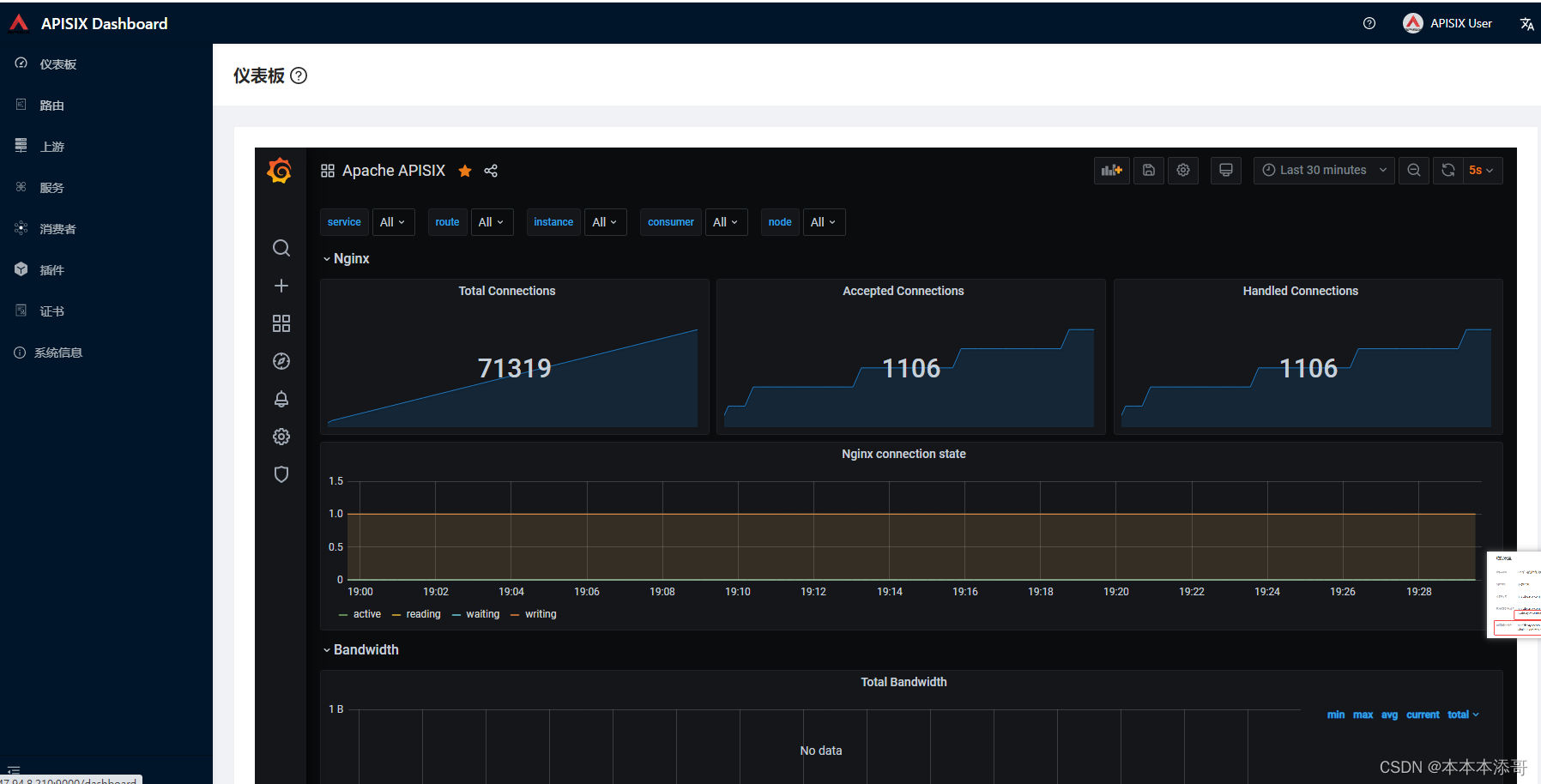Screen dimensions: 1541x784
Task: Click the APISIX User avatar
Action: coord(1413,23)
